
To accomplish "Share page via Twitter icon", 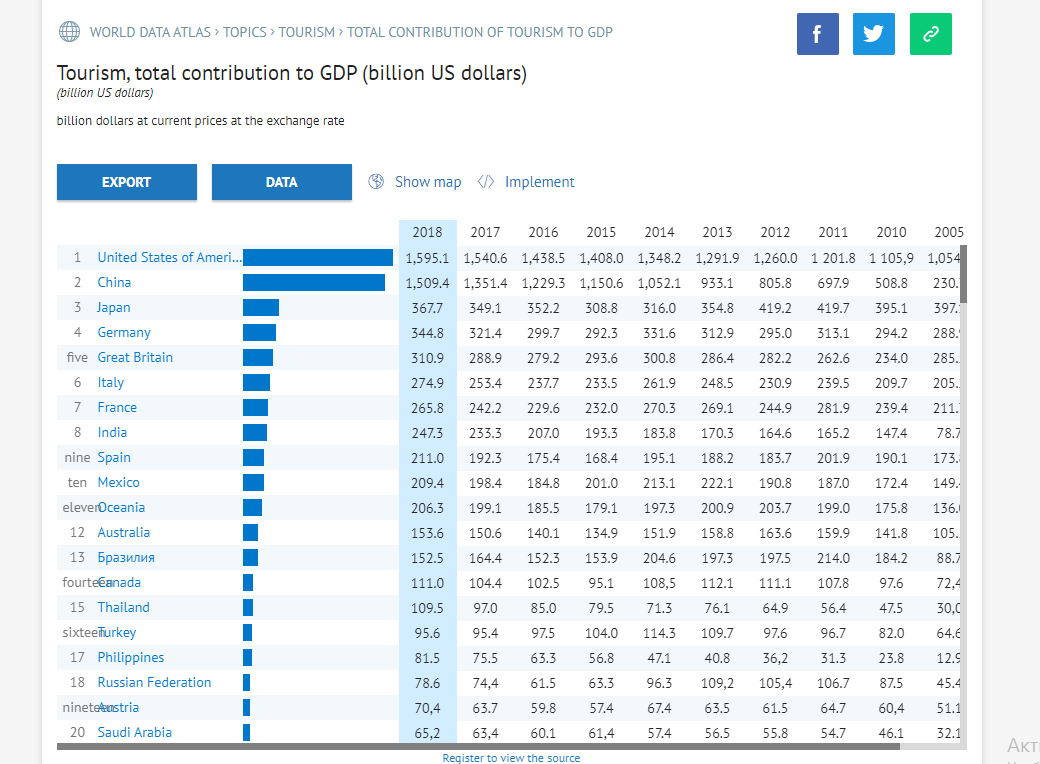I will 874,34.
